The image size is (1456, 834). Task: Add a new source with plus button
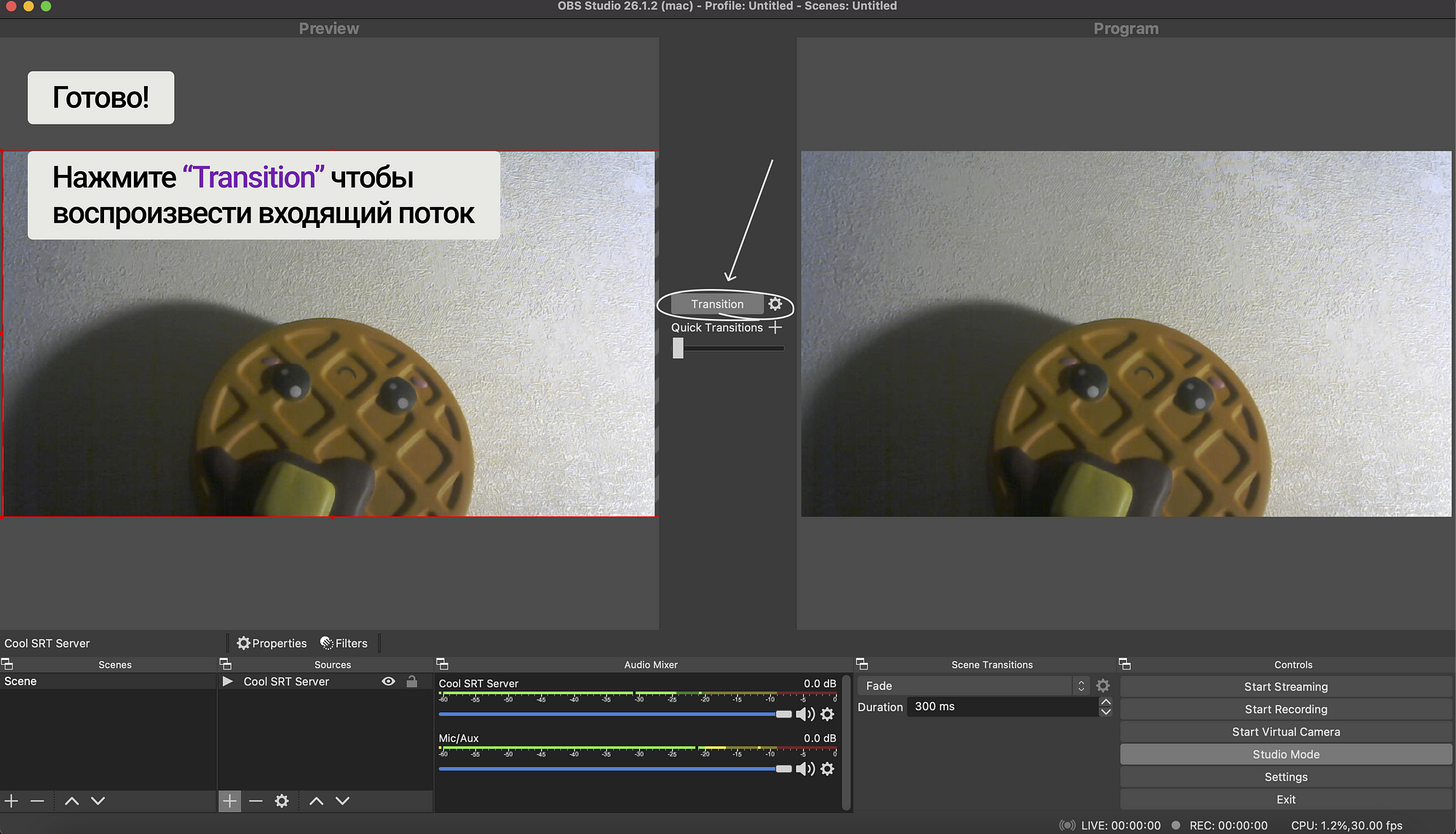pos(229,801)
